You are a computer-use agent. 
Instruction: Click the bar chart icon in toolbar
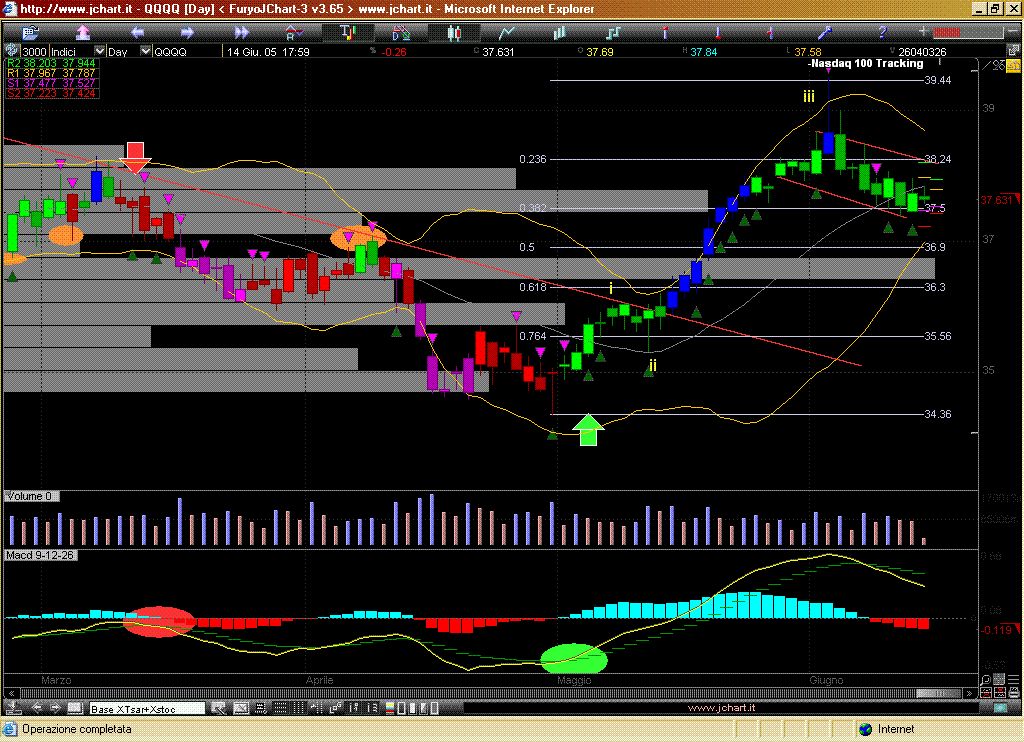[x=559, y=32]
